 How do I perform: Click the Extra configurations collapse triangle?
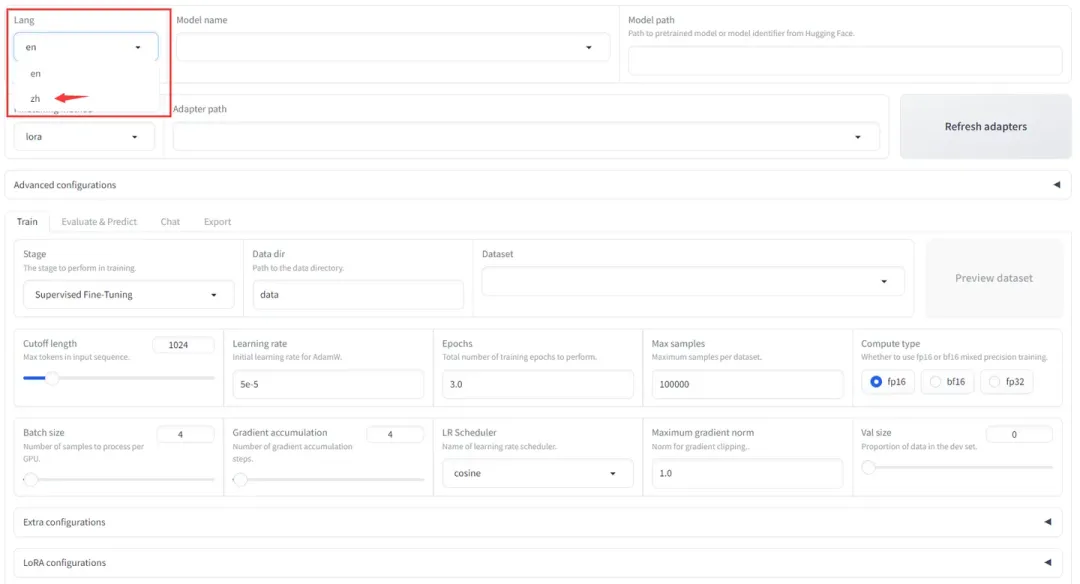tap(1048, 522)
